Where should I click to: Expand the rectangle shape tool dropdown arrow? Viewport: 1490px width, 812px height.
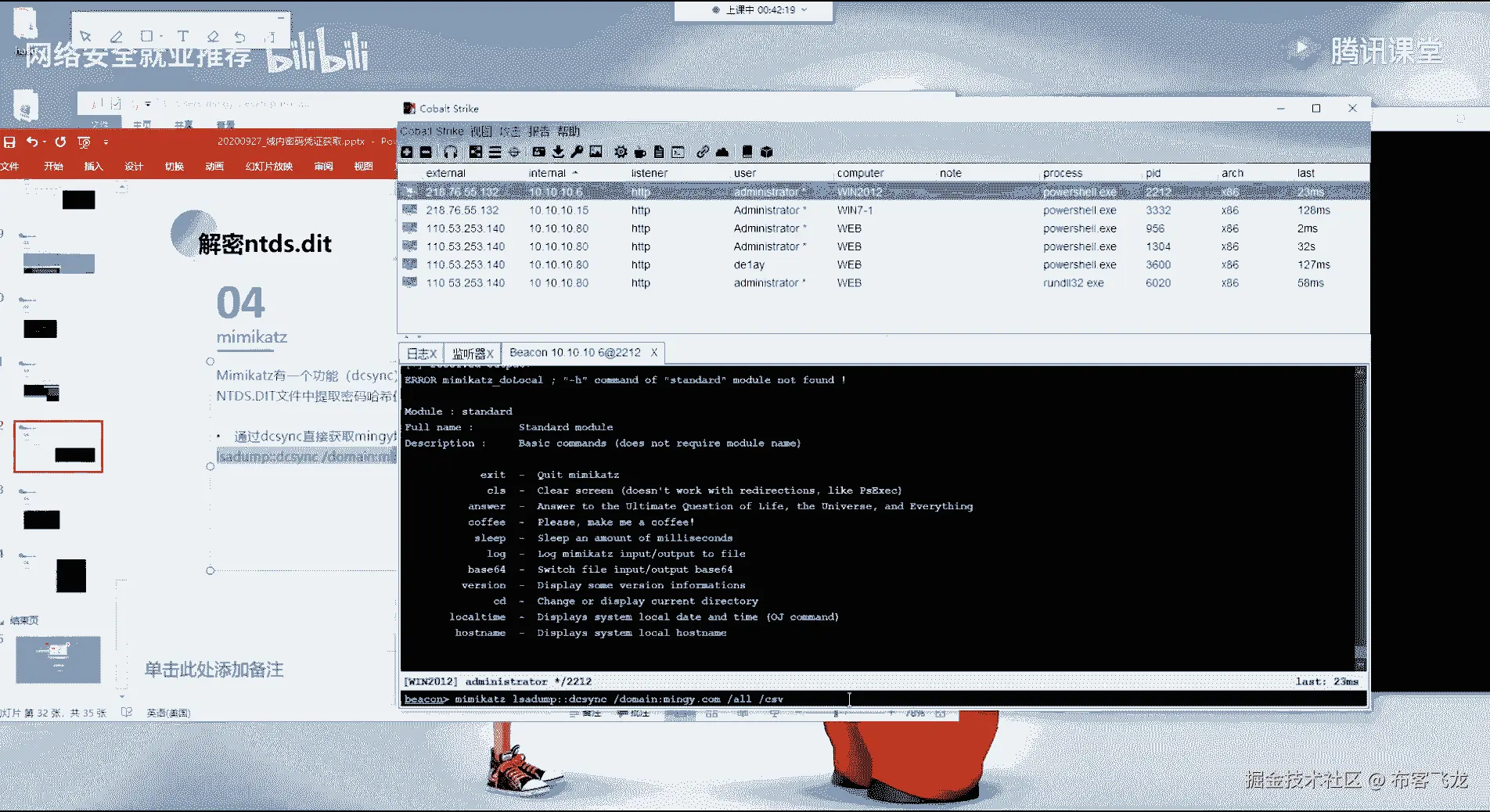(x=160, y=36)
